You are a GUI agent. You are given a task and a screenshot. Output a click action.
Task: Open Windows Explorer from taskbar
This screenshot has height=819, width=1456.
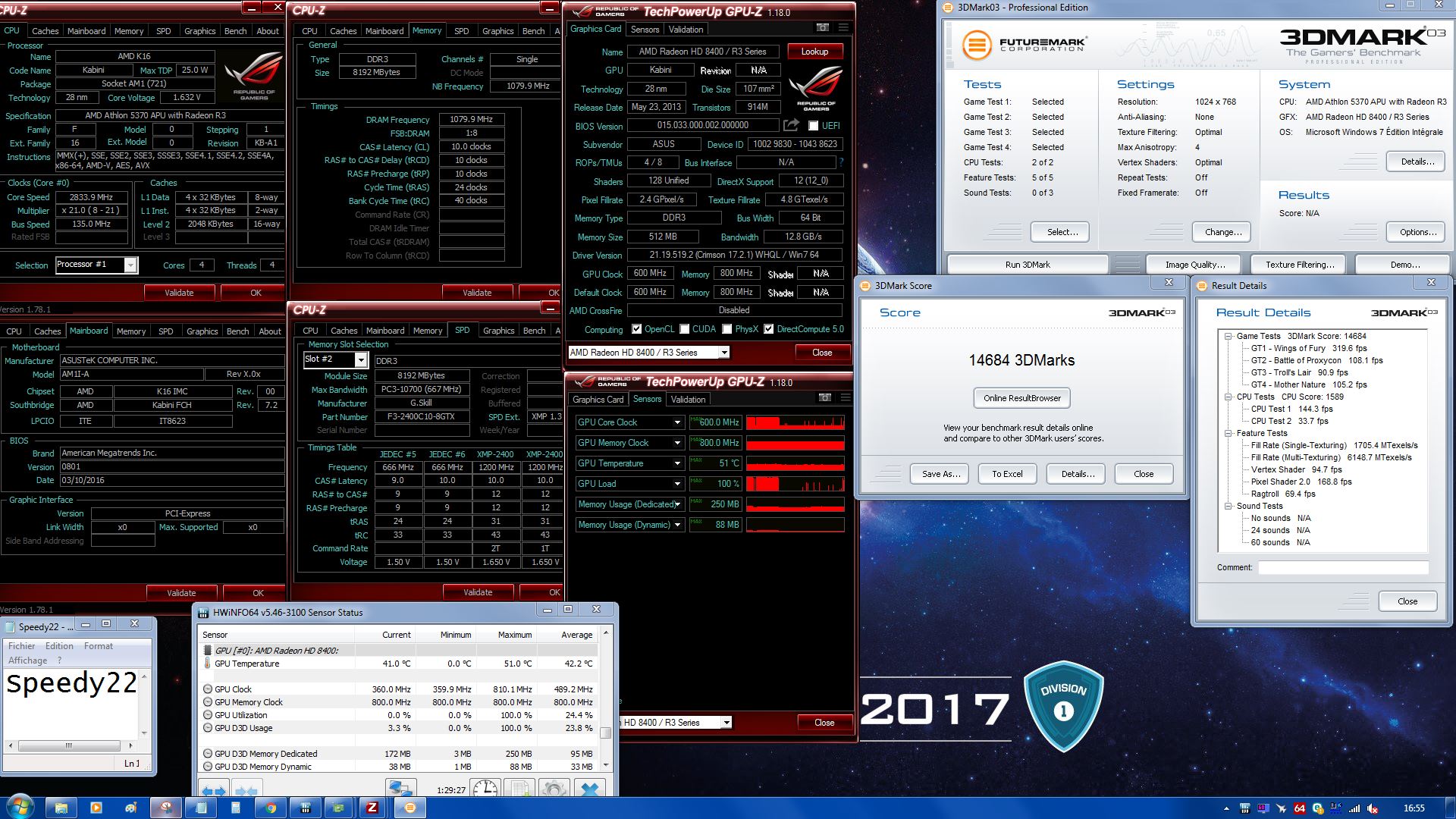(x=61, y=808)
